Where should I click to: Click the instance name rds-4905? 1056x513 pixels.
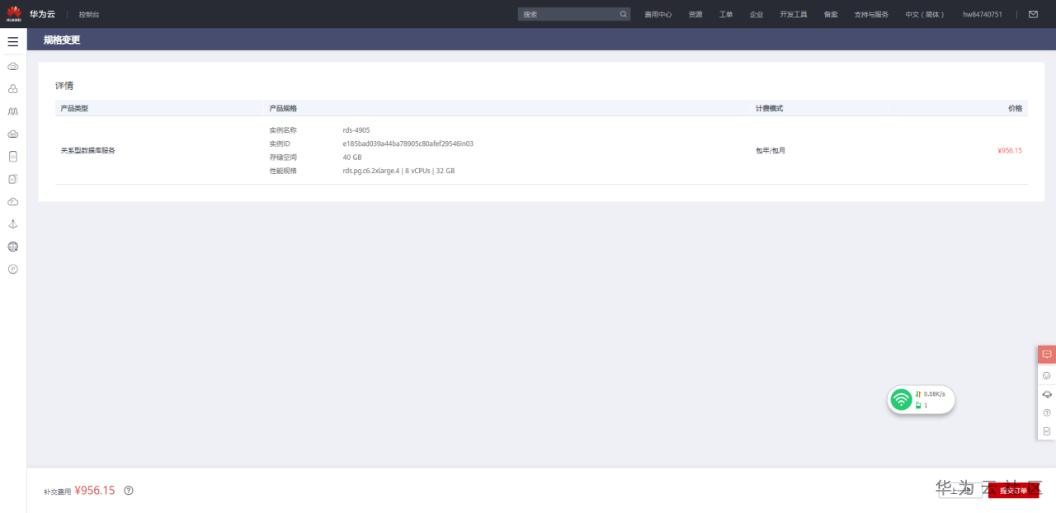[356, 130]
